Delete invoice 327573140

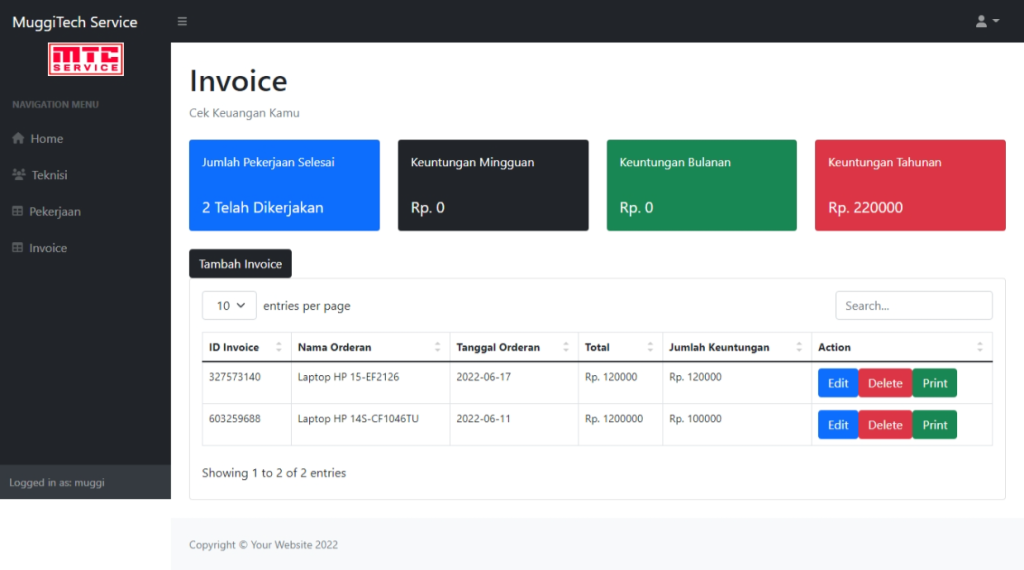885,383
